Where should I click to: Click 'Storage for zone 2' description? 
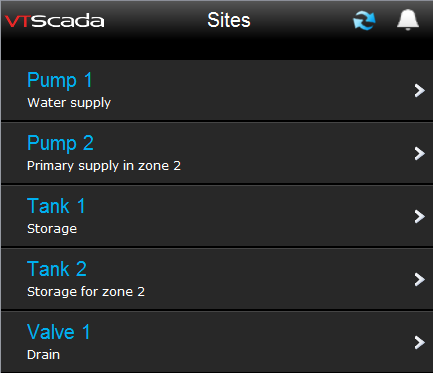click(x=86, y=292)
